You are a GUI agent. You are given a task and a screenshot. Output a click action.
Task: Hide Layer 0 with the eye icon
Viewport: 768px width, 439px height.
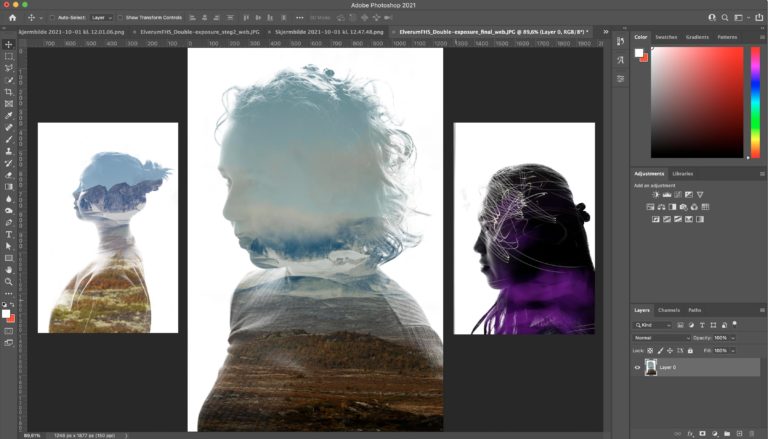coord(638,368)
